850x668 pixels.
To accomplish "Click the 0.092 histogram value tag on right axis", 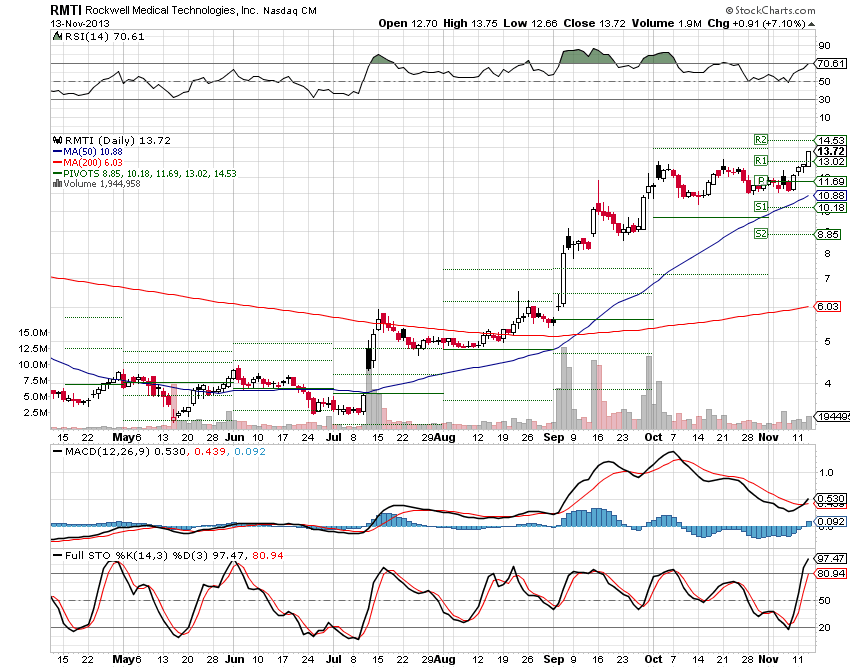I will (x=830, y=521).
